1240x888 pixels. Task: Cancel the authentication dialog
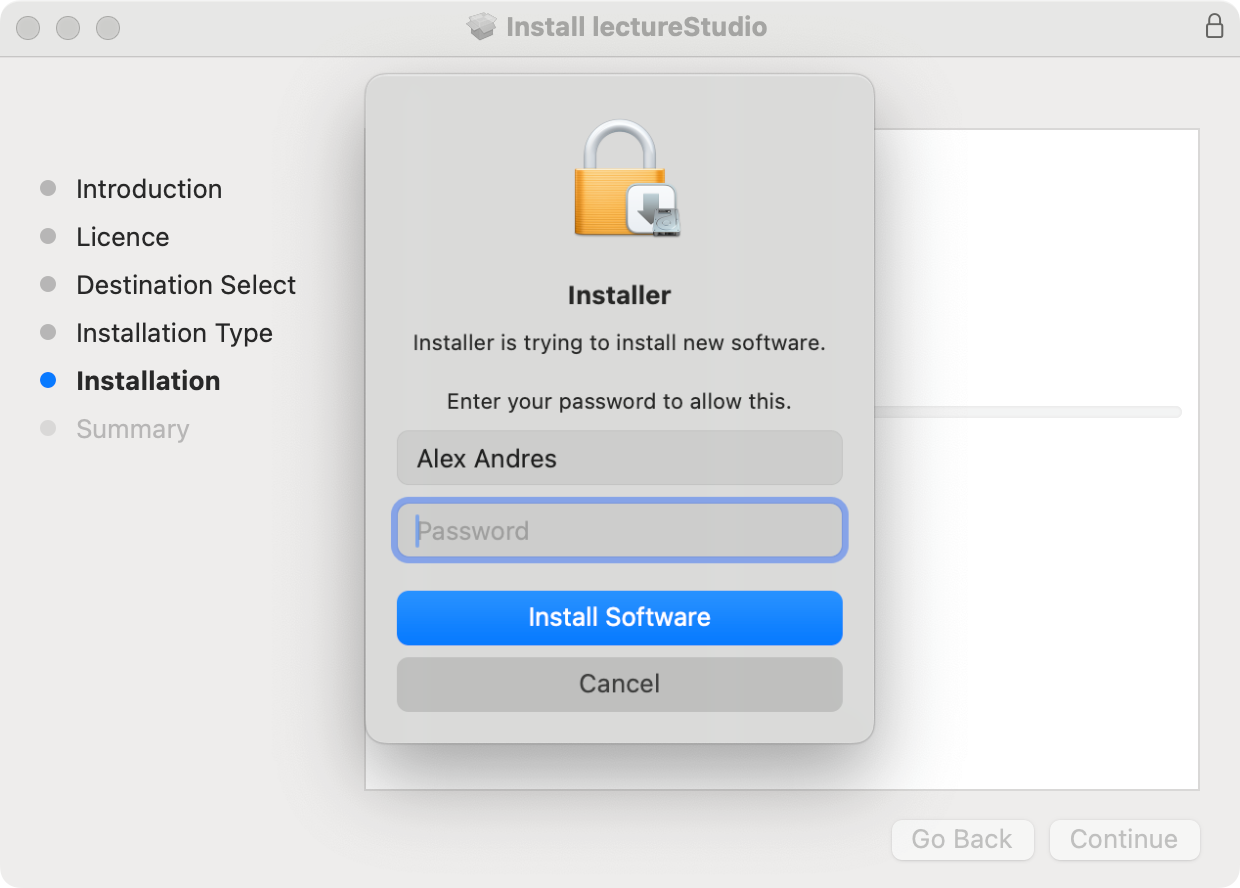tap(619, 684)
